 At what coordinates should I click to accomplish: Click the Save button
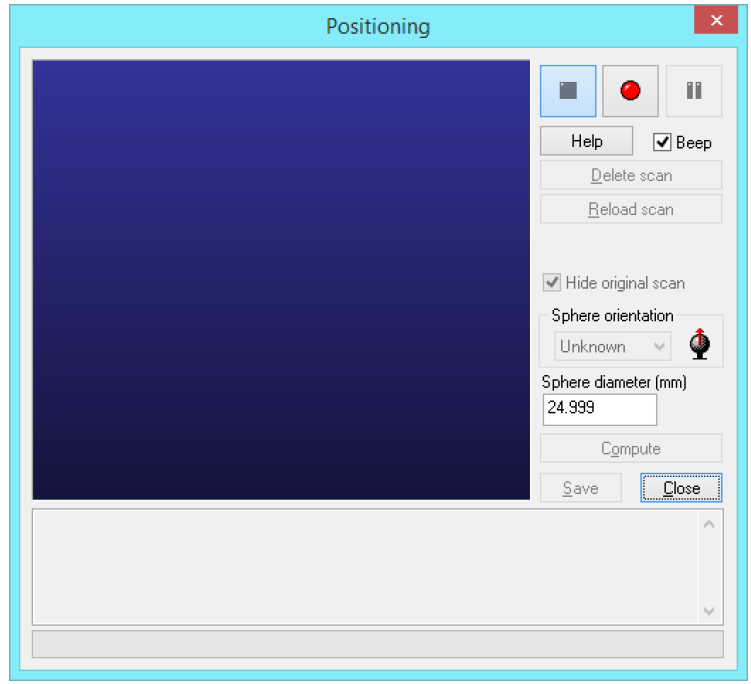pos(580,488)
